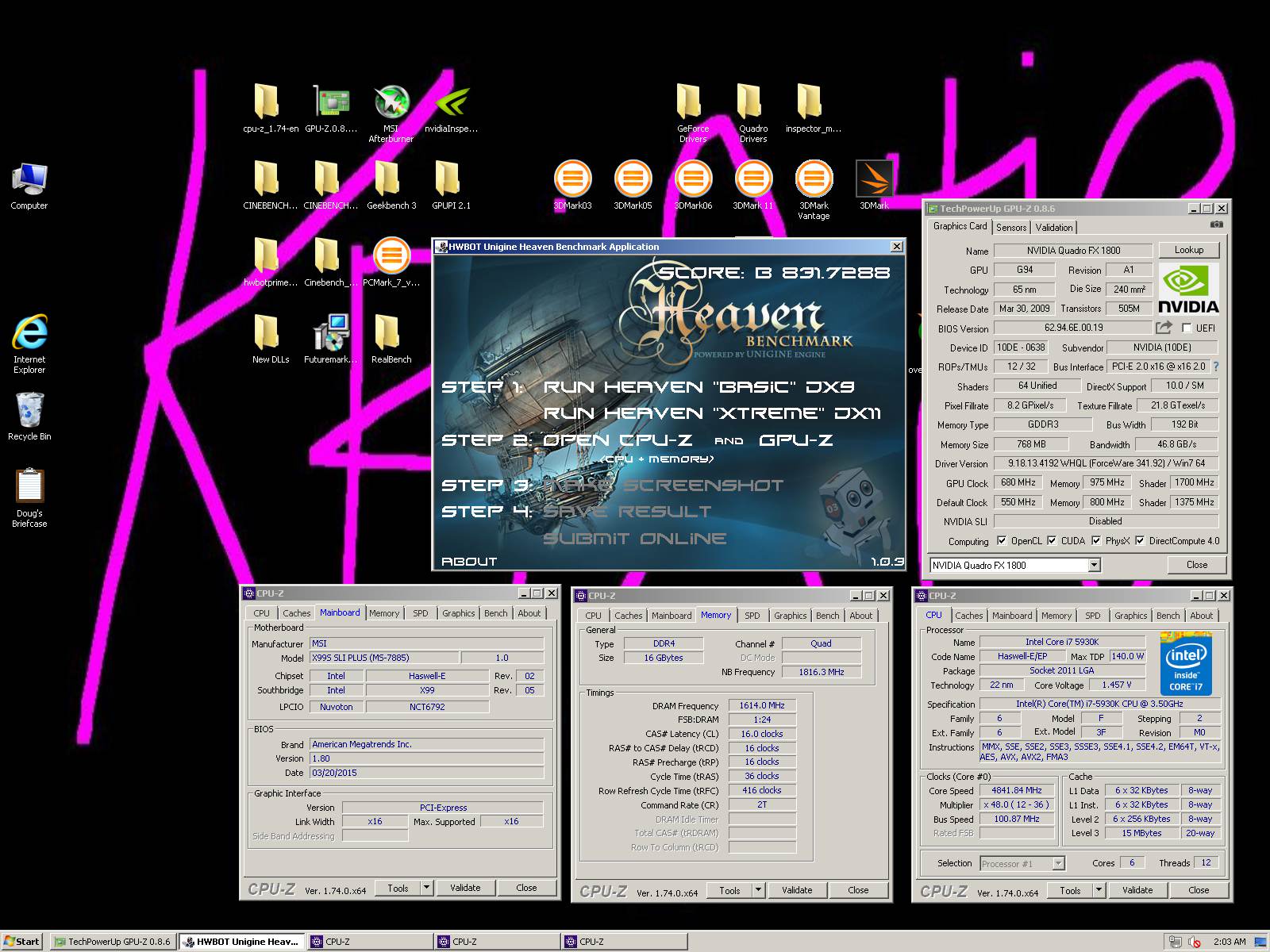The image size is (1270, 952).
Task: Switch to HWBOT Unigine Heaven taskbar button
Action: [x=241, y=942]
